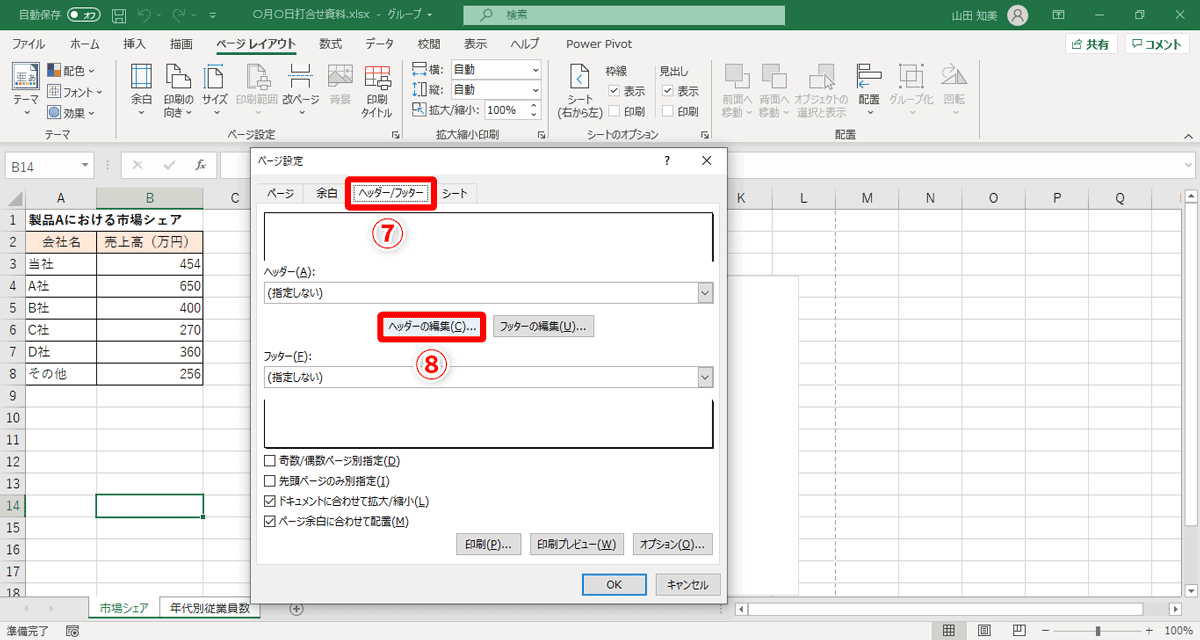
Task: Click the zoom slider in status bar
Action: pos(1098,631)
